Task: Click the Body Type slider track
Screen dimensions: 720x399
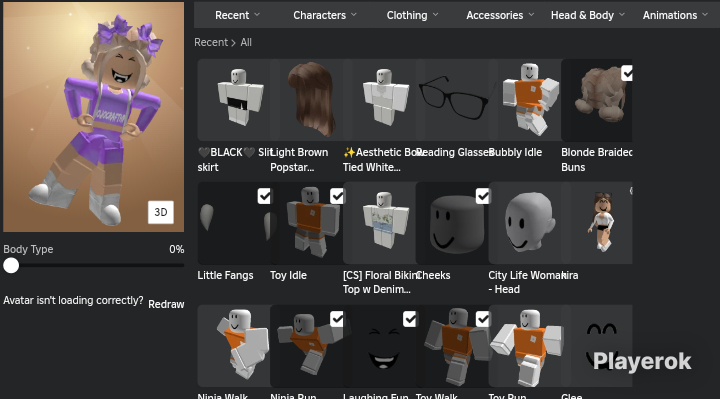Action: (94, 265)
